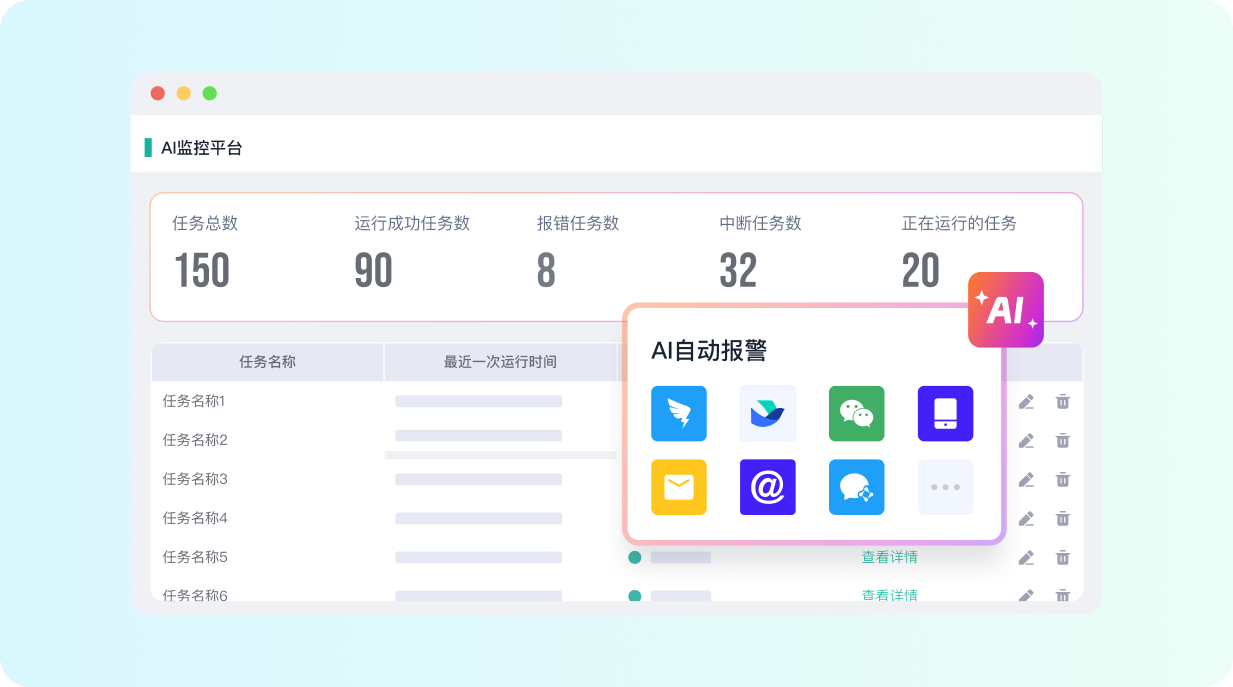Maximize window with green traffic light
The image size is (1233, 687).
(210, 93)
